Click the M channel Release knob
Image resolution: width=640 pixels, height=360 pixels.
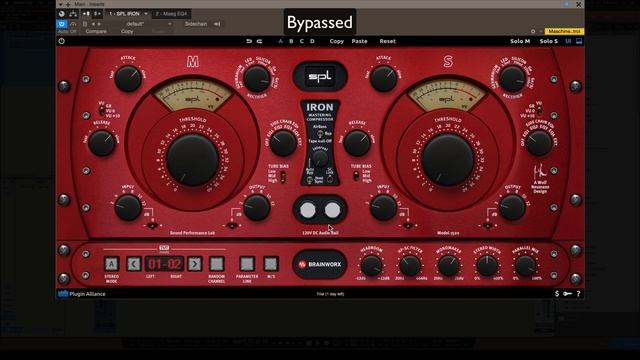tap(102, 143)
